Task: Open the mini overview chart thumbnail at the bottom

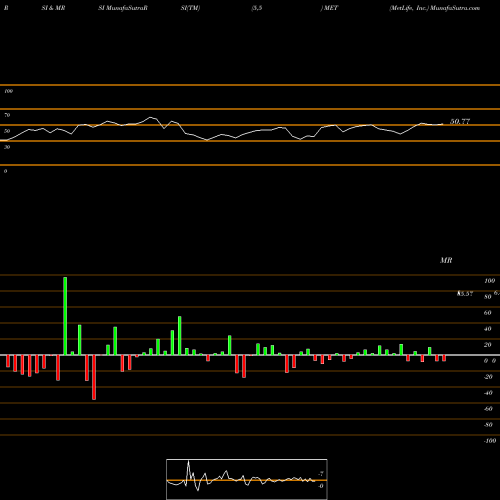Action: pos(247,479)
